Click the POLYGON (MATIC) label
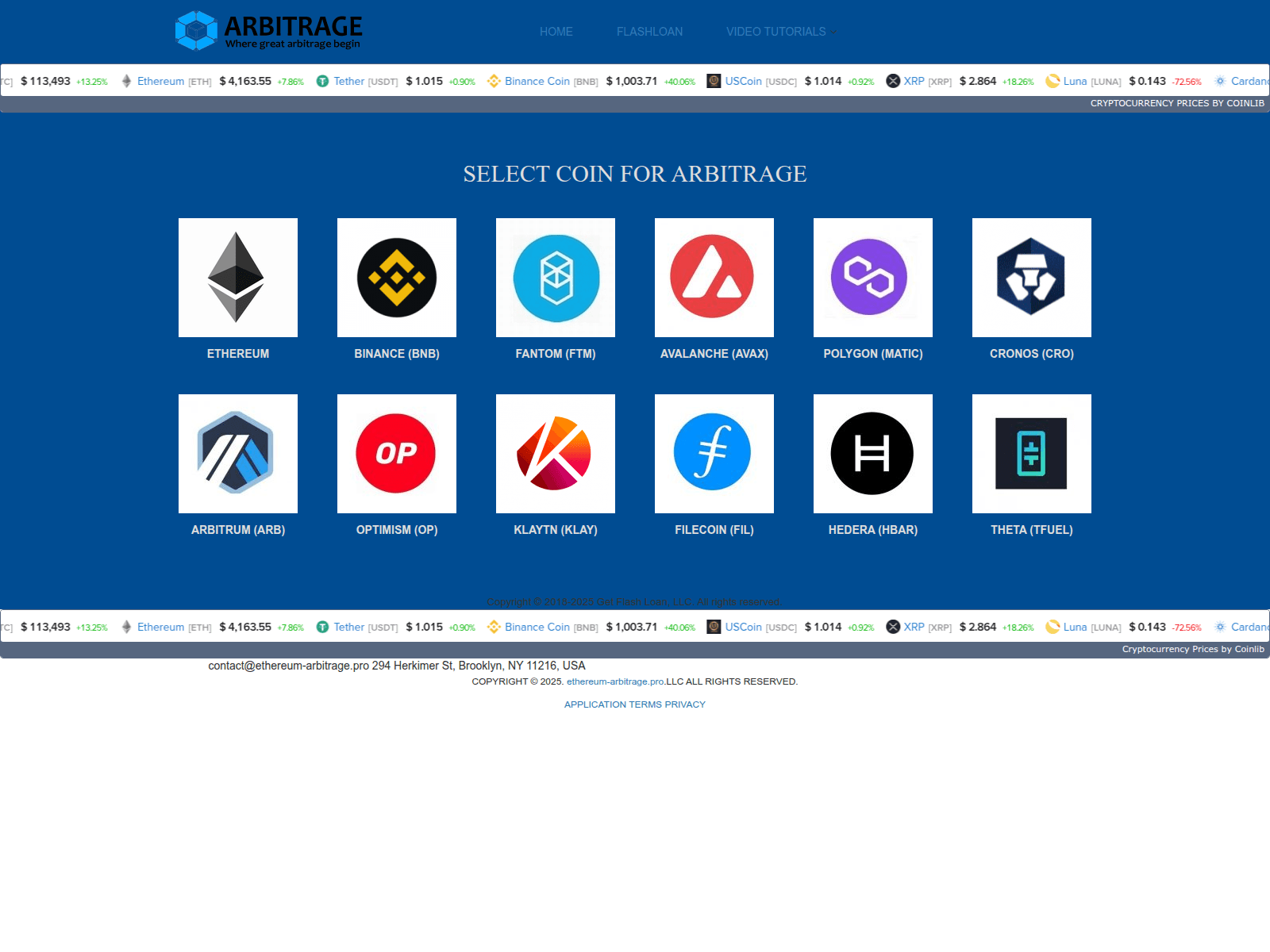1270x952 pixels. [873, 354]
